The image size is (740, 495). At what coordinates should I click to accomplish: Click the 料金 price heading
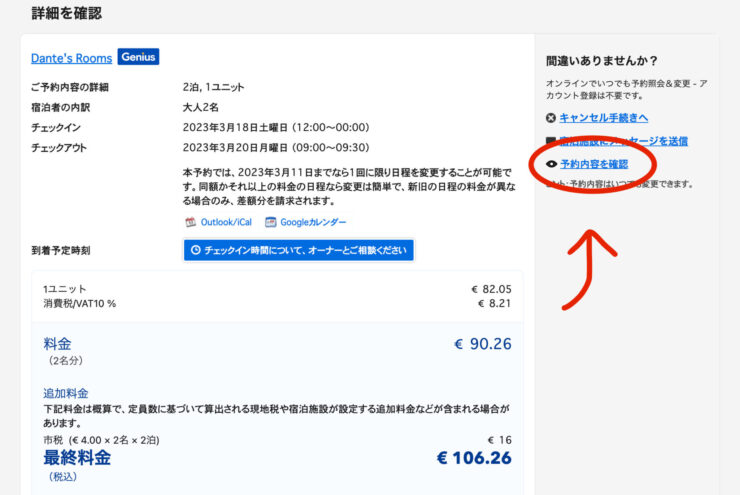(57, 343)
